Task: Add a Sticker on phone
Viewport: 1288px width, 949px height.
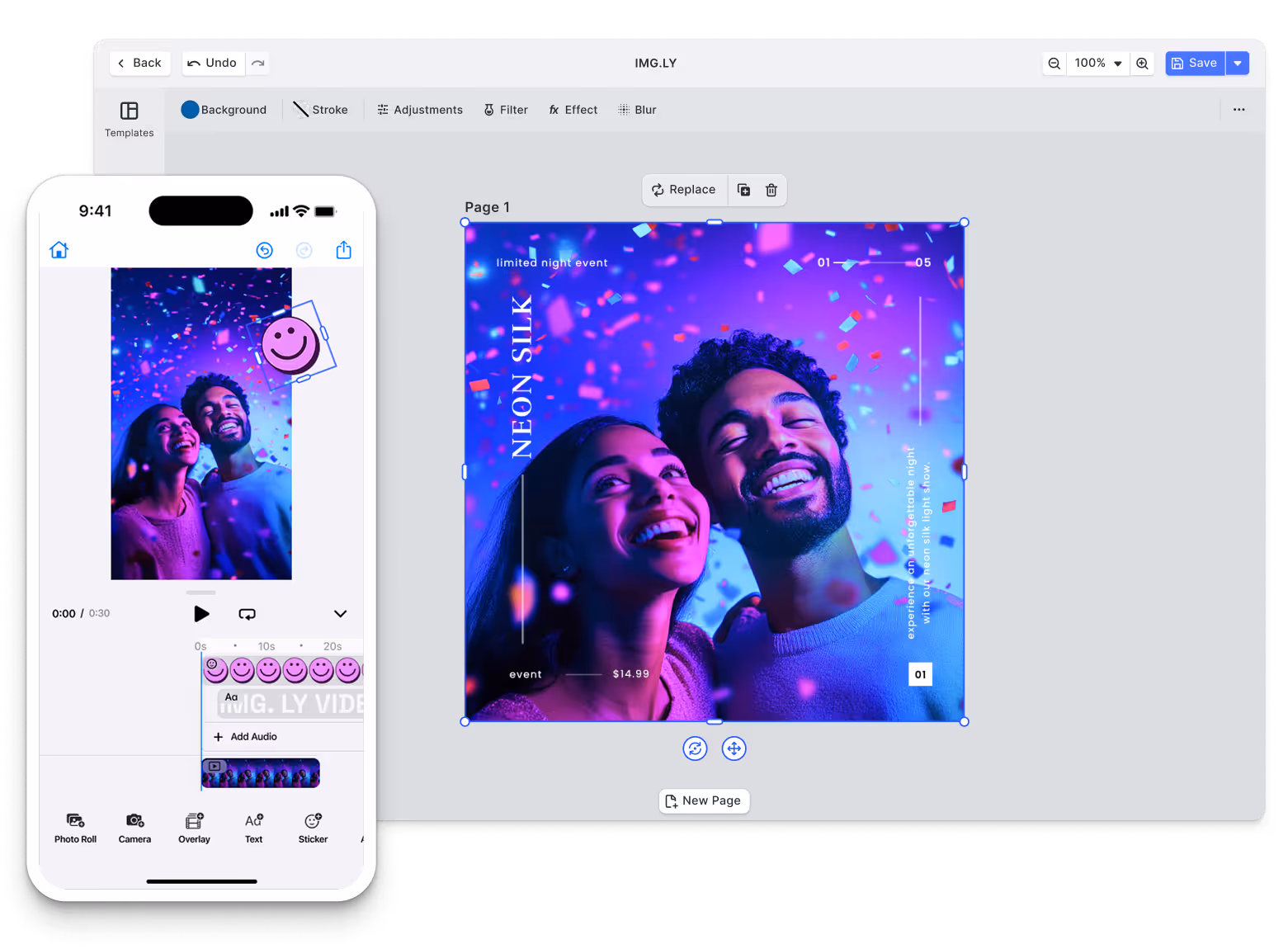Action: click(x=313, y=829)
